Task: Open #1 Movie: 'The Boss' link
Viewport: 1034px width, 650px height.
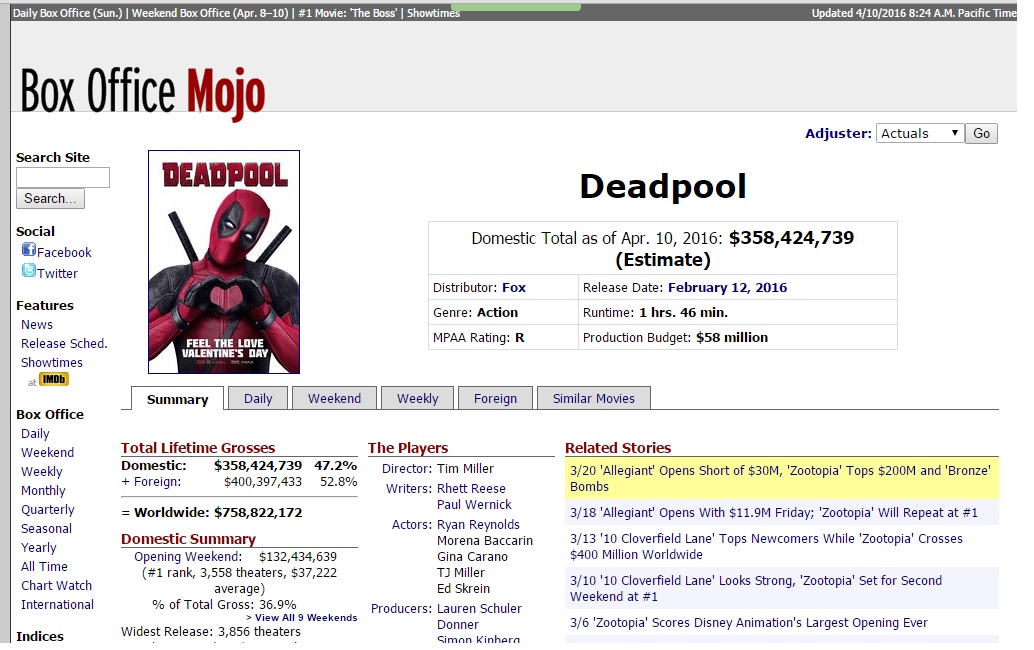Action: (348, 13)
